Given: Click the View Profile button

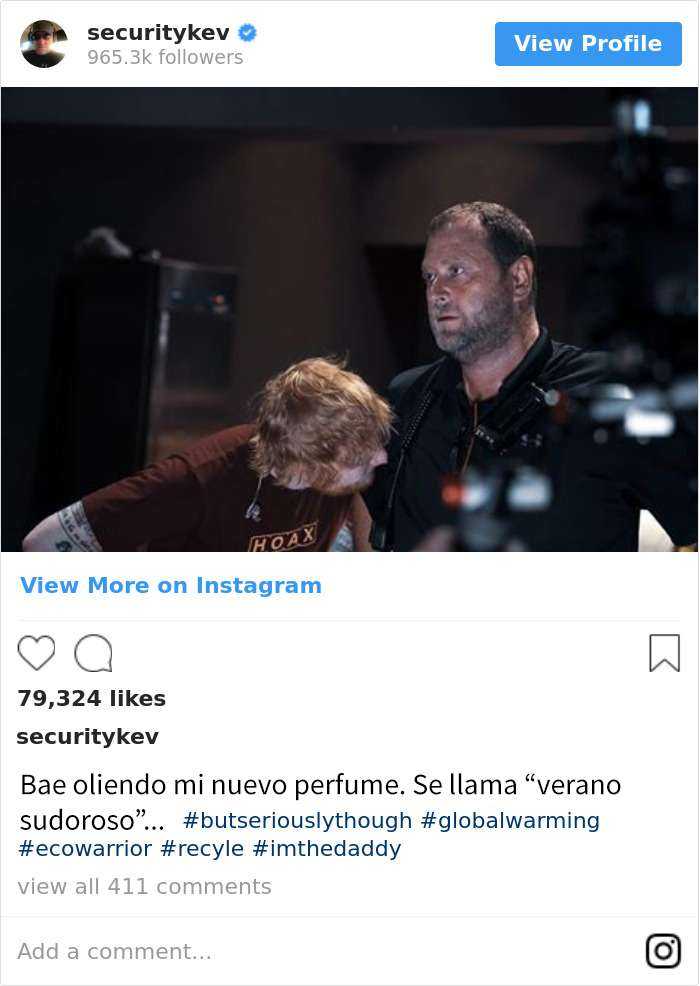Looking at the screenshot, I should (588, 43).
